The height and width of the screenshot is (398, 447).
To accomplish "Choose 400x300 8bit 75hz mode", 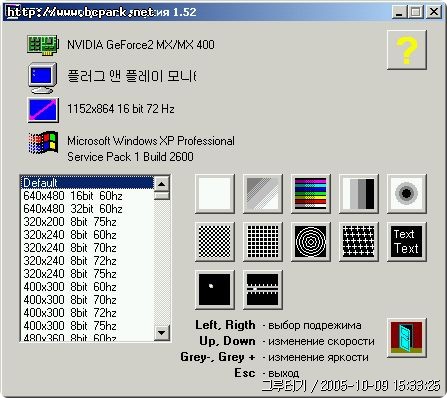I will 87,326.
